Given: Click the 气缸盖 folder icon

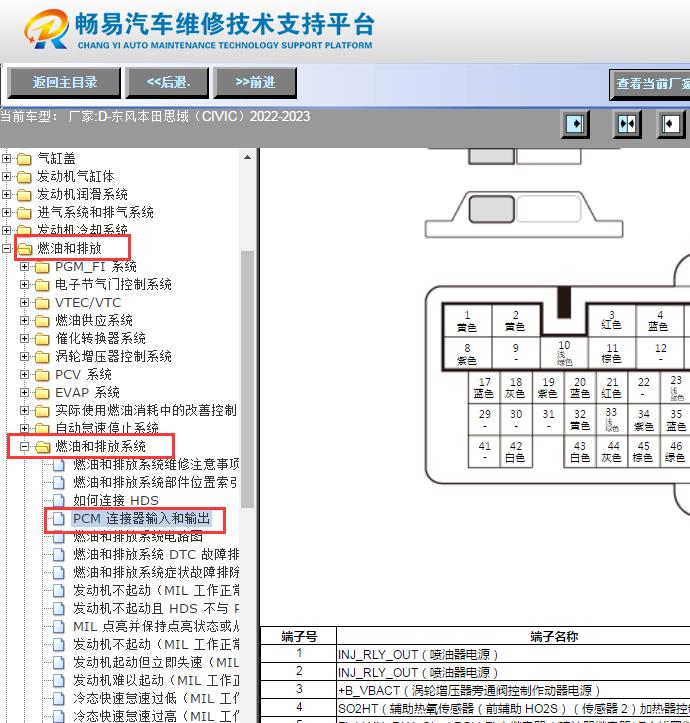Looking at the screenshot, I should pos(24,159).
